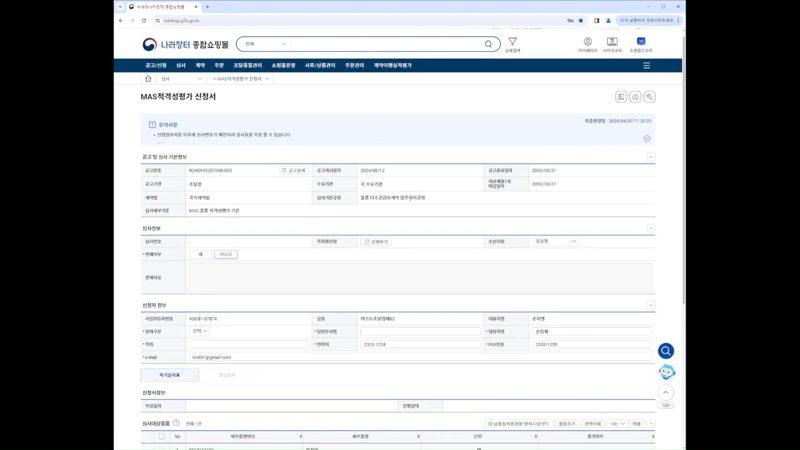Open the 계약 menu
This screenshot has width=800, height=450.
coord(200,65)
